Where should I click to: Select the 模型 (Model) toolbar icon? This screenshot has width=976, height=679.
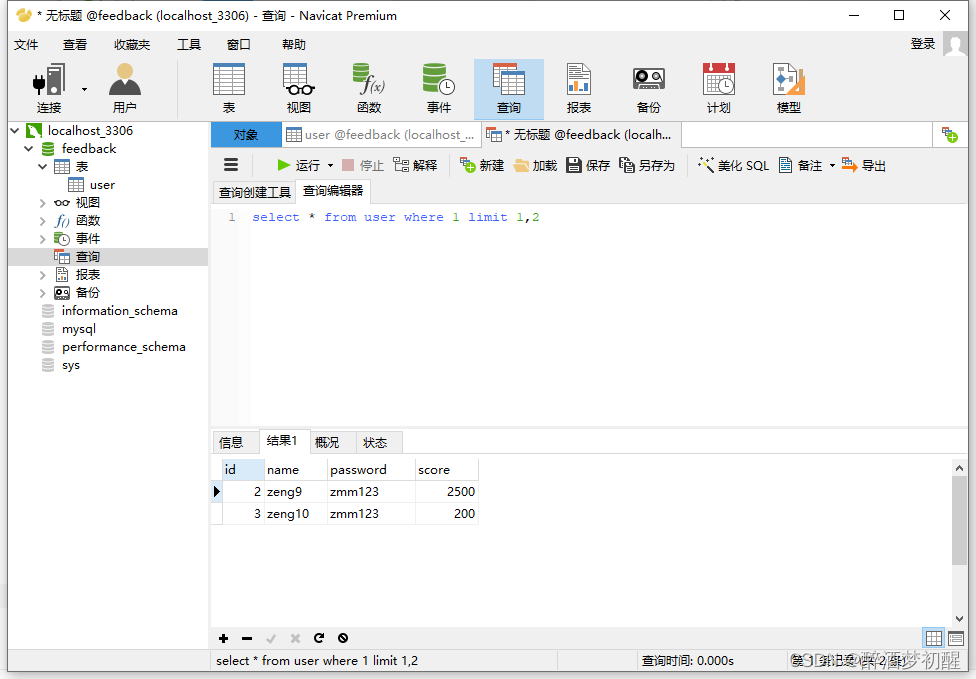coord(790,87)
